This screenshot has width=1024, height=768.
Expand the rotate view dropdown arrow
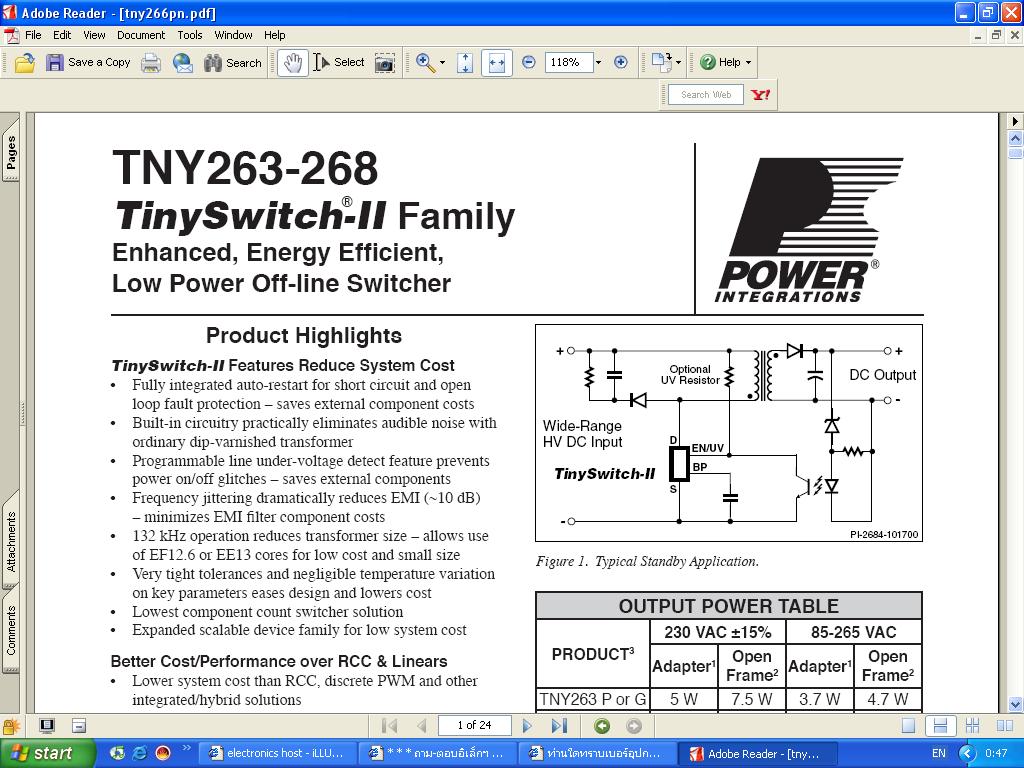[679, 63]
